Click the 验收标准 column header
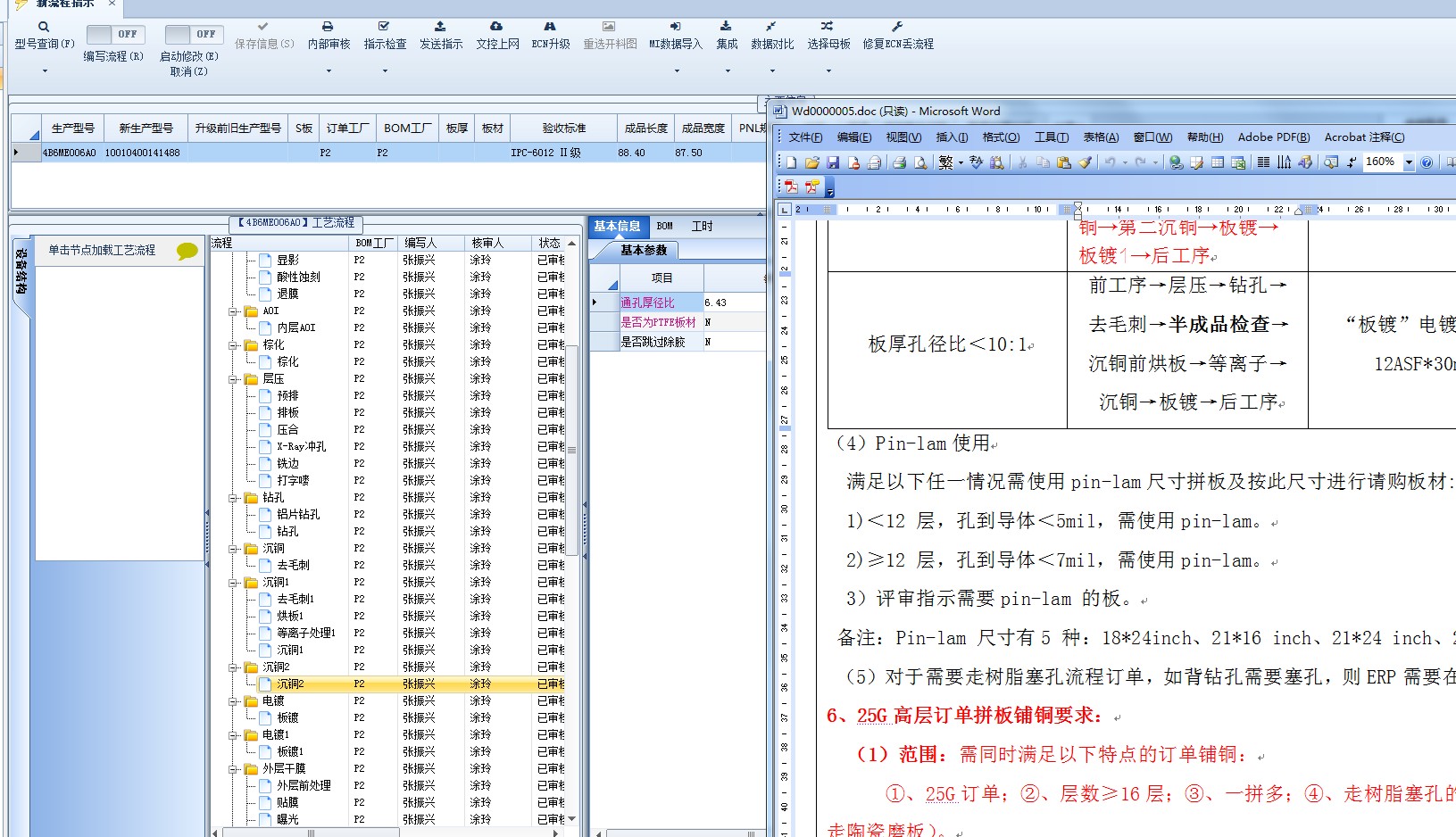Viewport: 1456px width, 837px height. [563, 128]
